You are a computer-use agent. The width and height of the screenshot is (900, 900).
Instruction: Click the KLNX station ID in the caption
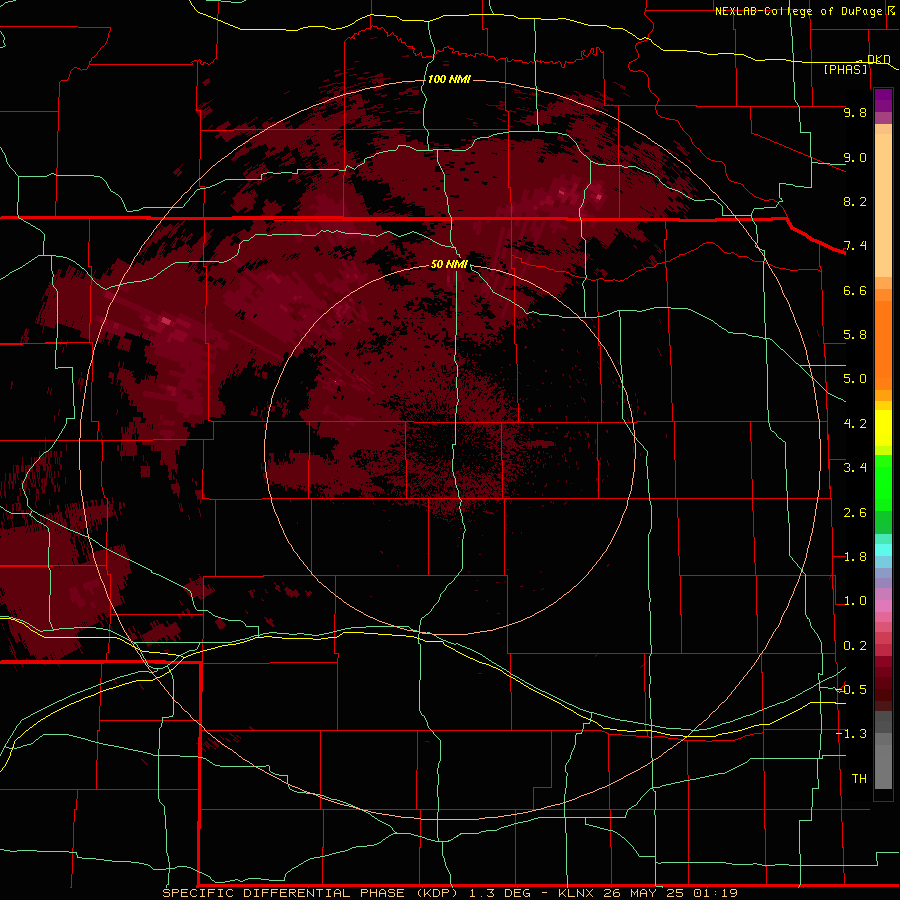(577, 893)
